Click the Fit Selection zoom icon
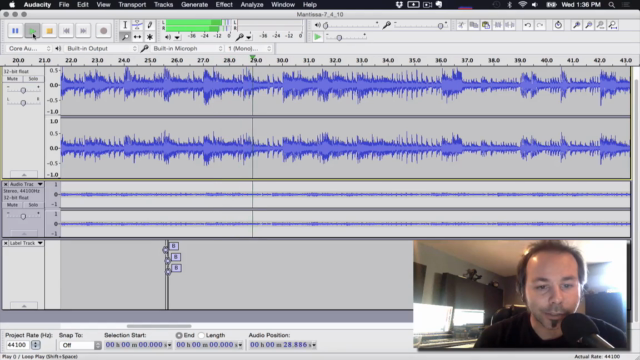The width and height of the screenshot is (640, 360). click(600, 25)
